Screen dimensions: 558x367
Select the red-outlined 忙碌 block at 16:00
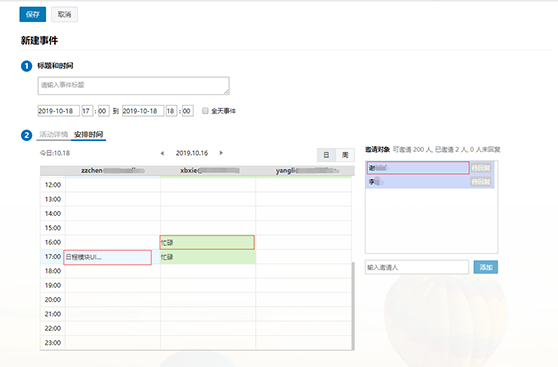tap(207, 242)
